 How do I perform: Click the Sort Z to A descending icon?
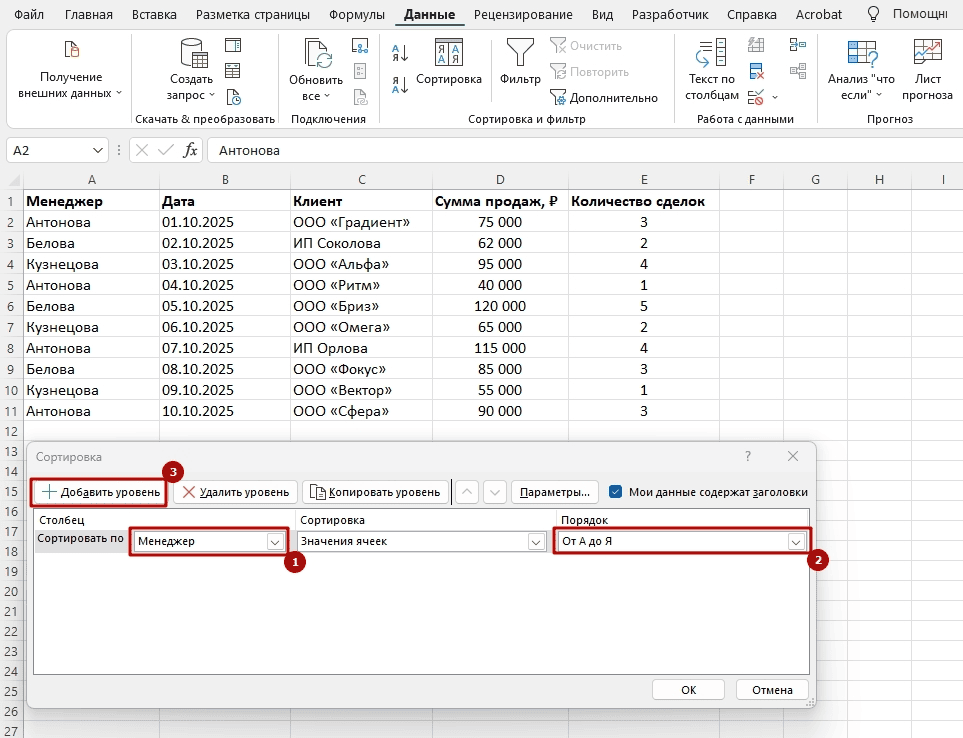point(400,84)
